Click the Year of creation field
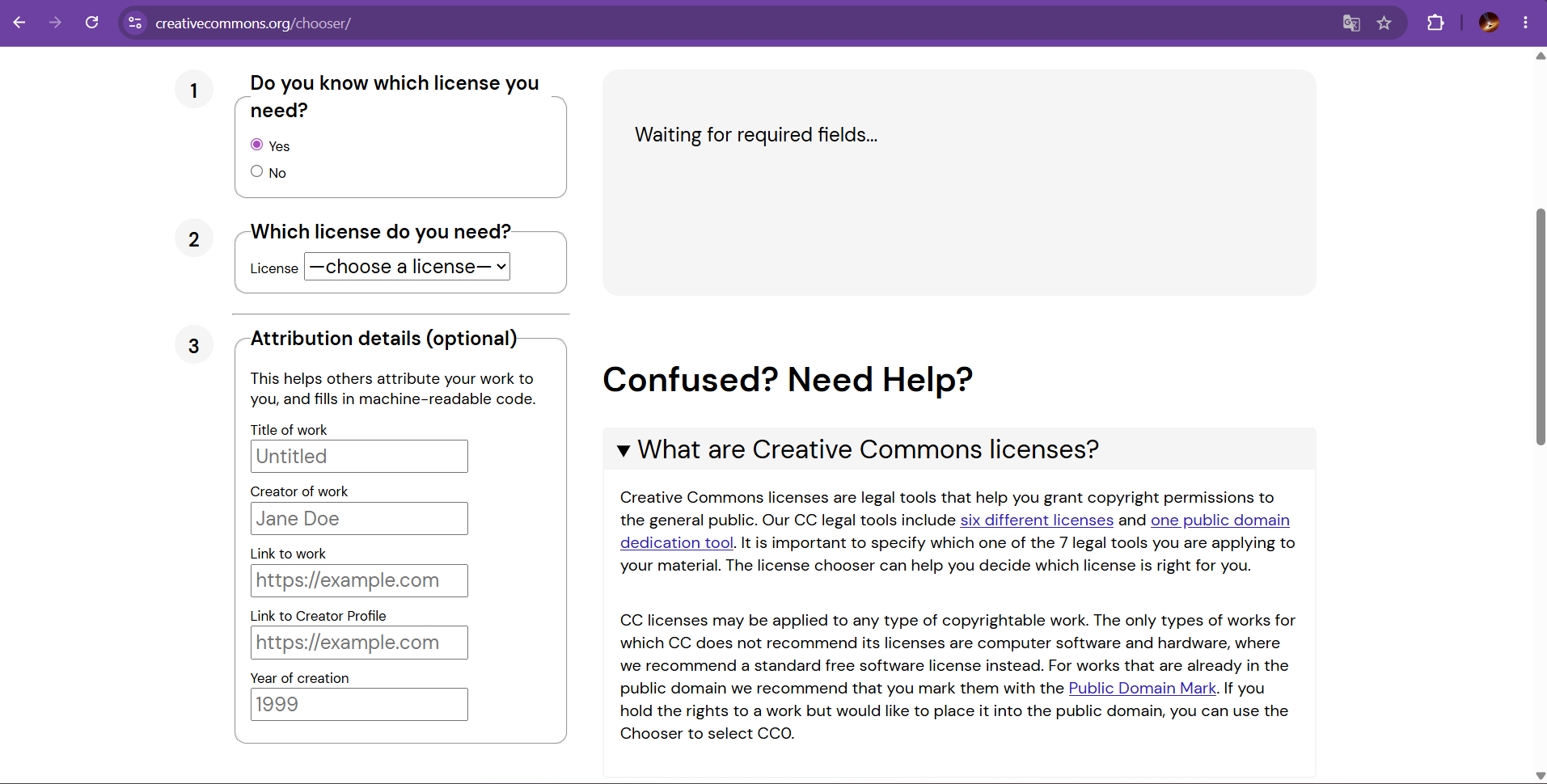 [x=359, y=705]
